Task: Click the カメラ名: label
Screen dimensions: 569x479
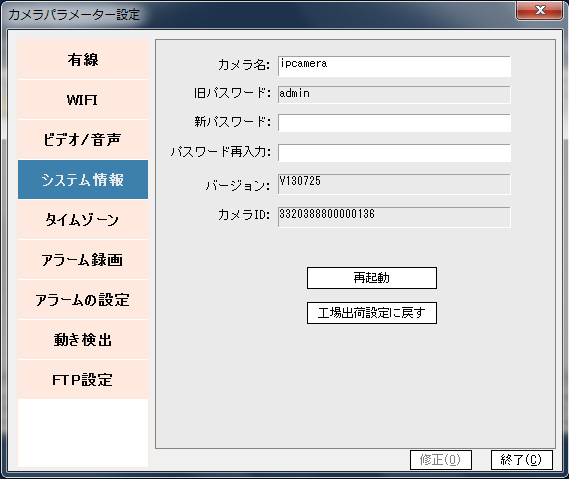Action: 244,65
